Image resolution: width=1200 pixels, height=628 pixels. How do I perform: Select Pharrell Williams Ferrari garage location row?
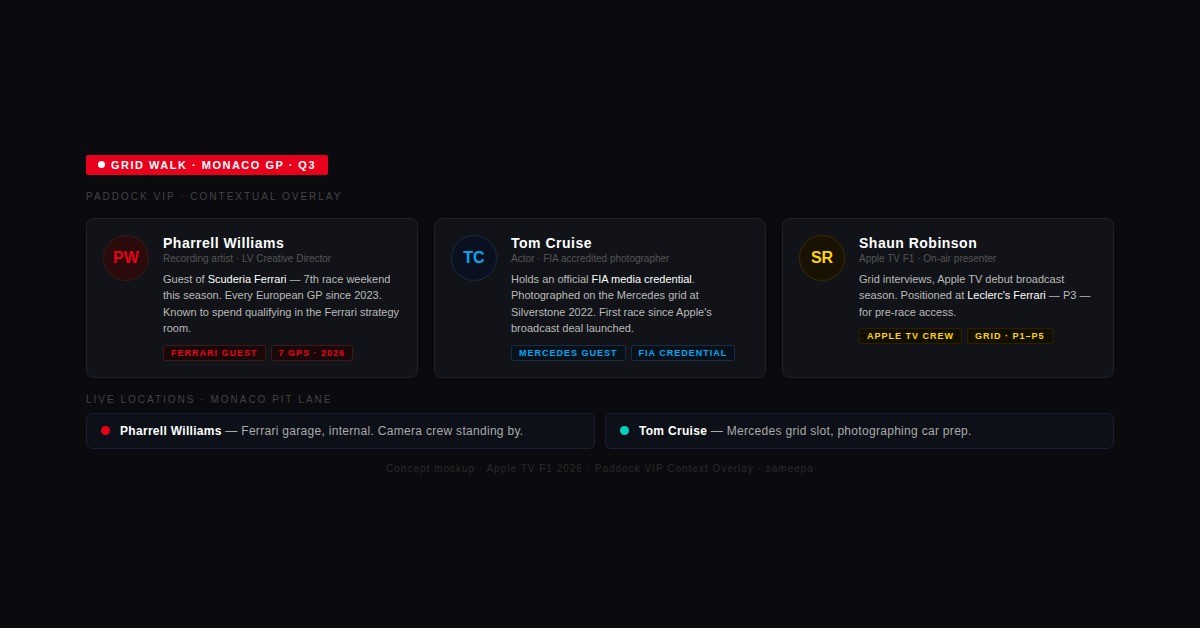tap(340, 431)
